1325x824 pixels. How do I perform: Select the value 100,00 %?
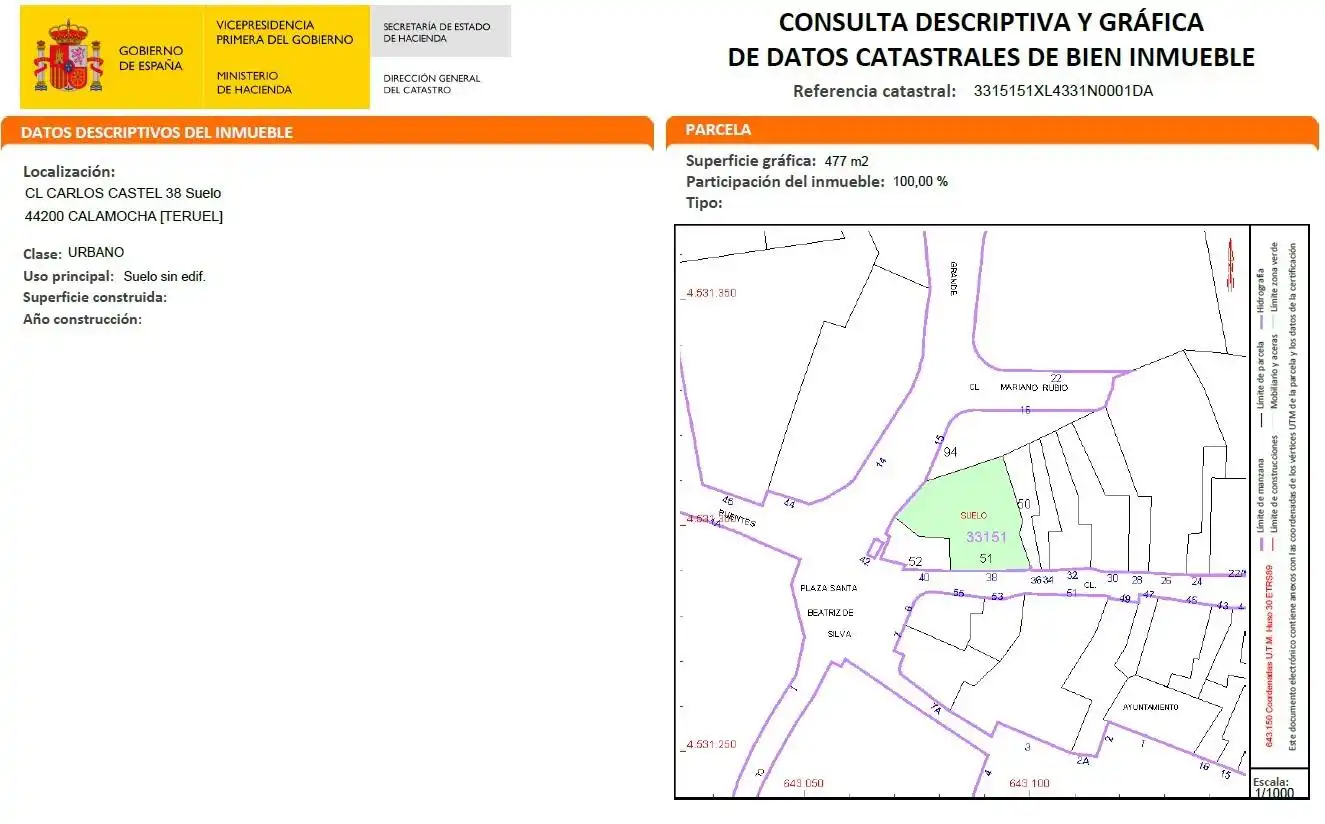point(920,182)
